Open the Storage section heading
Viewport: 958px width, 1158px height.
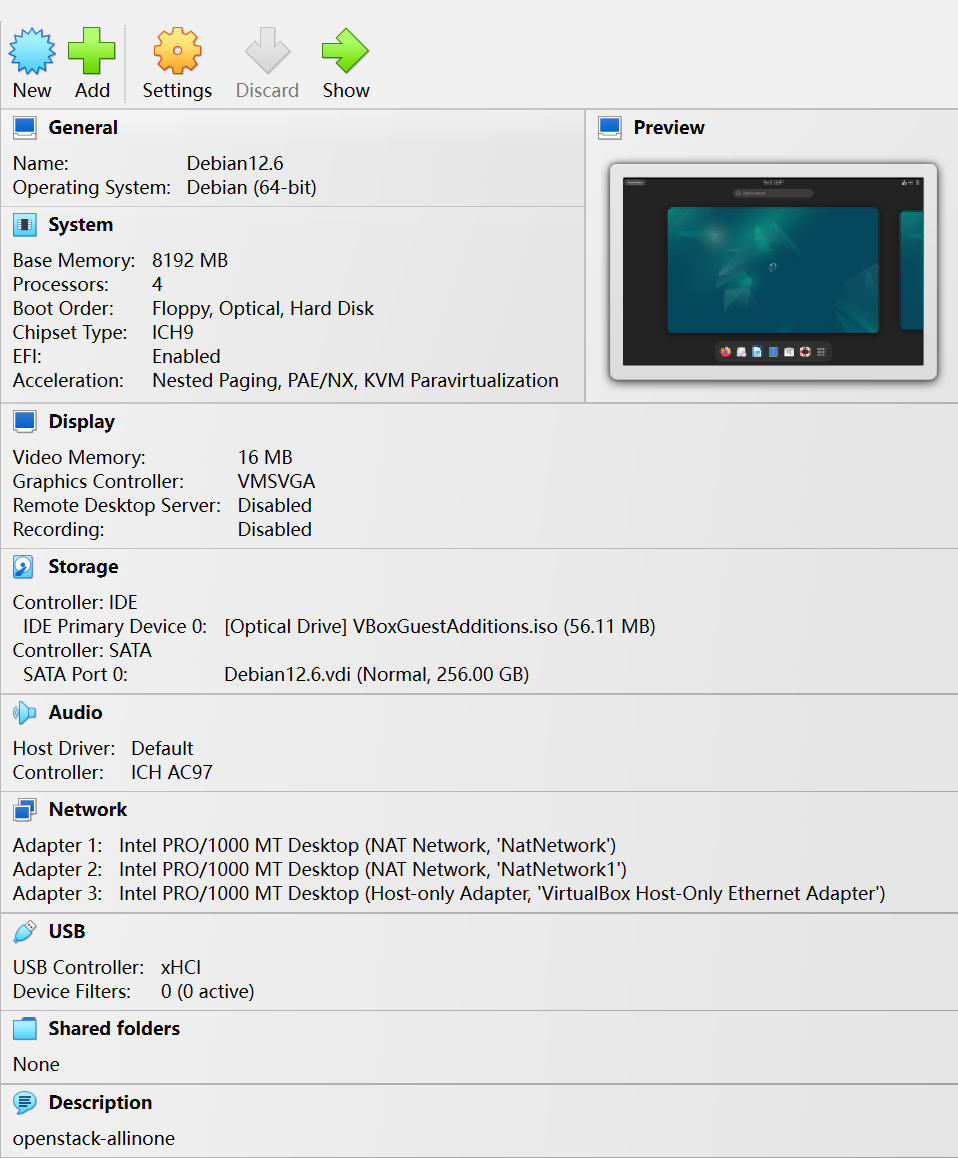pos(83,566)
